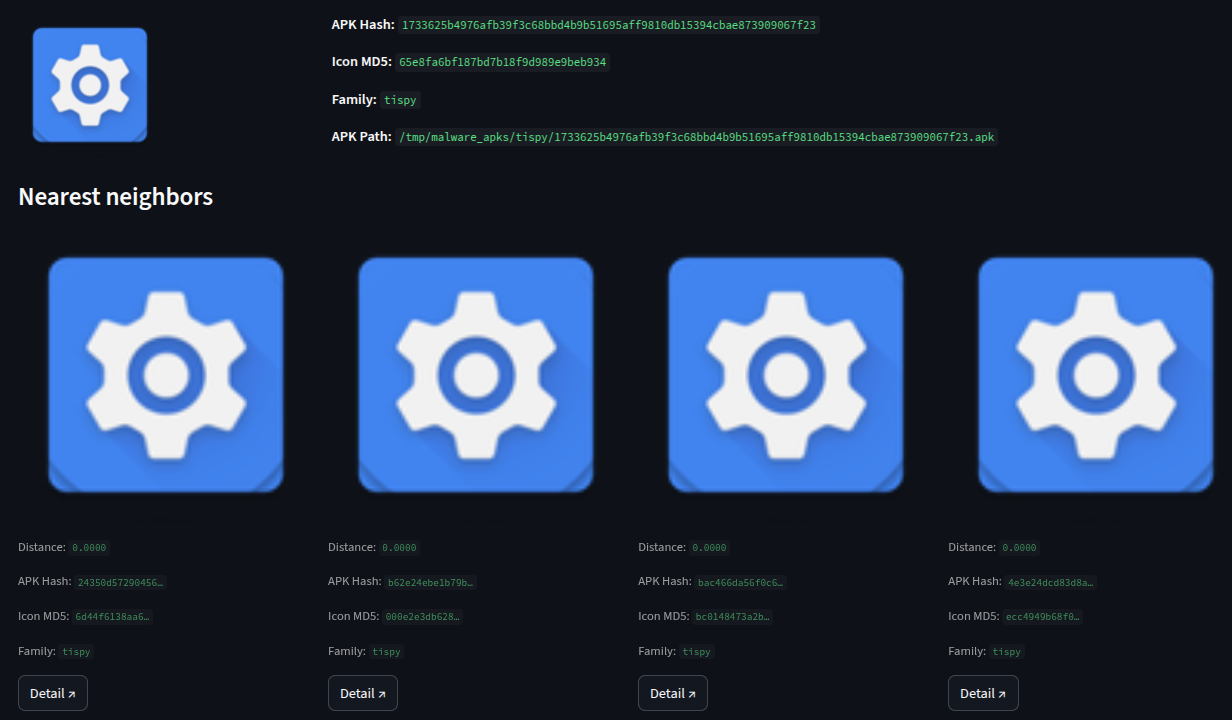Click Family tispy under neighbor 4e3e24dcd83d8a
This screenshot has width=1232, height=720.
pos(1006,652)
